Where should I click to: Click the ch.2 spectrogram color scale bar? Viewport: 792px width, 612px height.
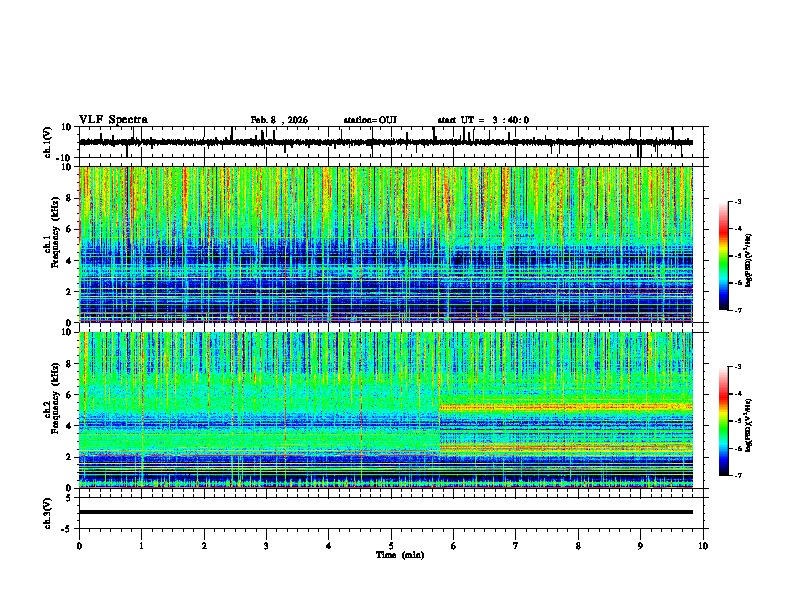click(x=724, y=421)
